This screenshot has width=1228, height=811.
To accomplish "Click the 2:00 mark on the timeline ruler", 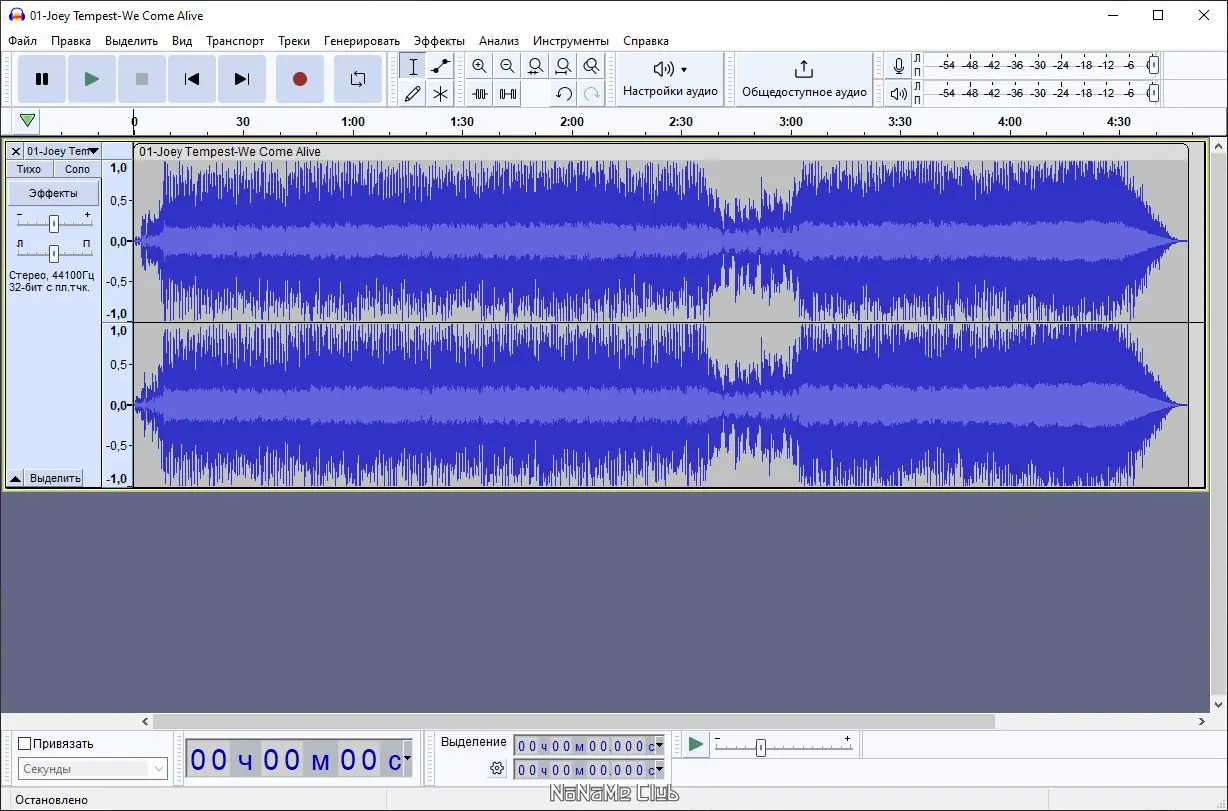I will pos(572,122).
